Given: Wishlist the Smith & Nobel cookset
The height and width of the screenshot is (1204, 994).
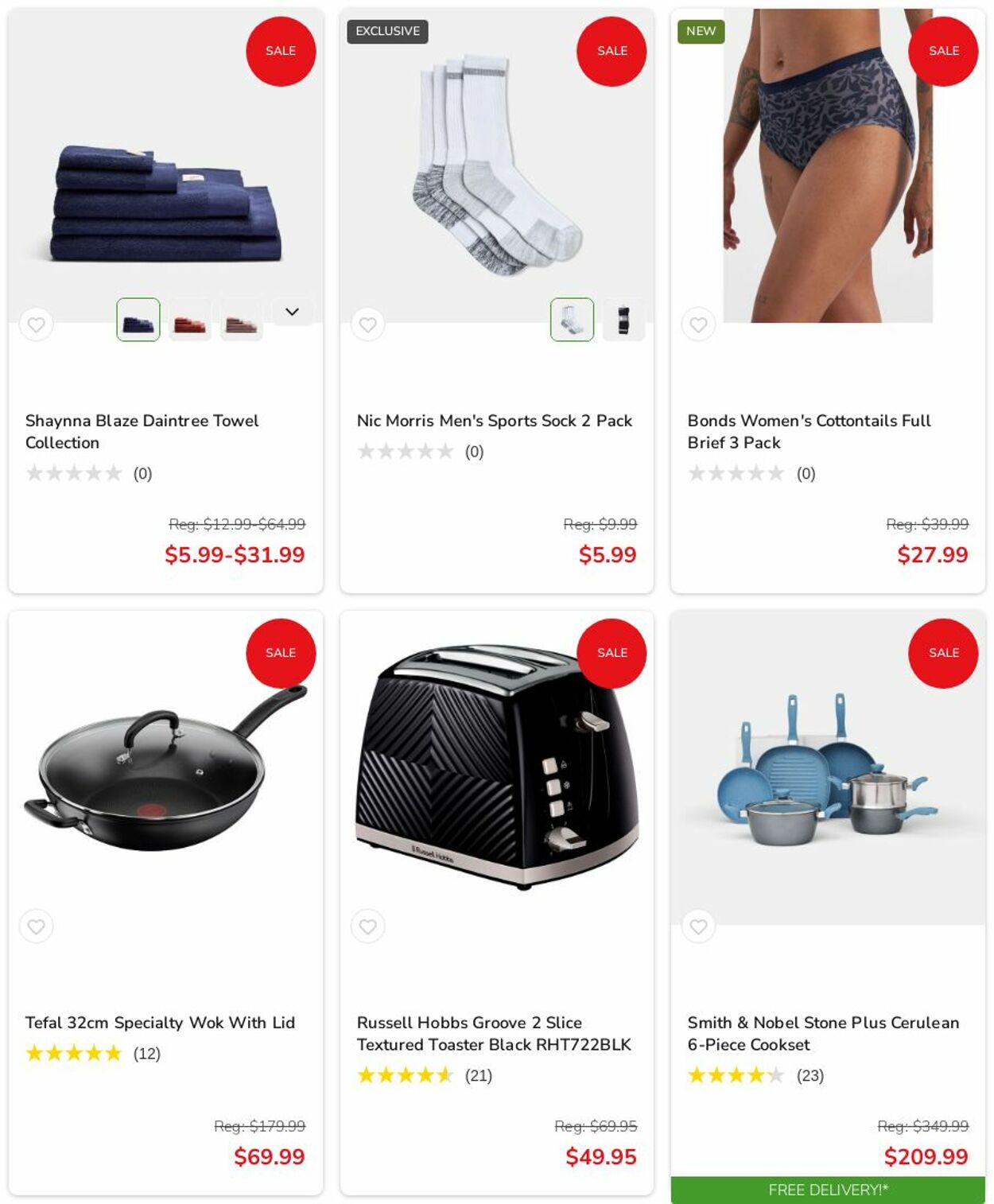Looking at the screenshot, I should pyautogui.click(x=698, y=926).
